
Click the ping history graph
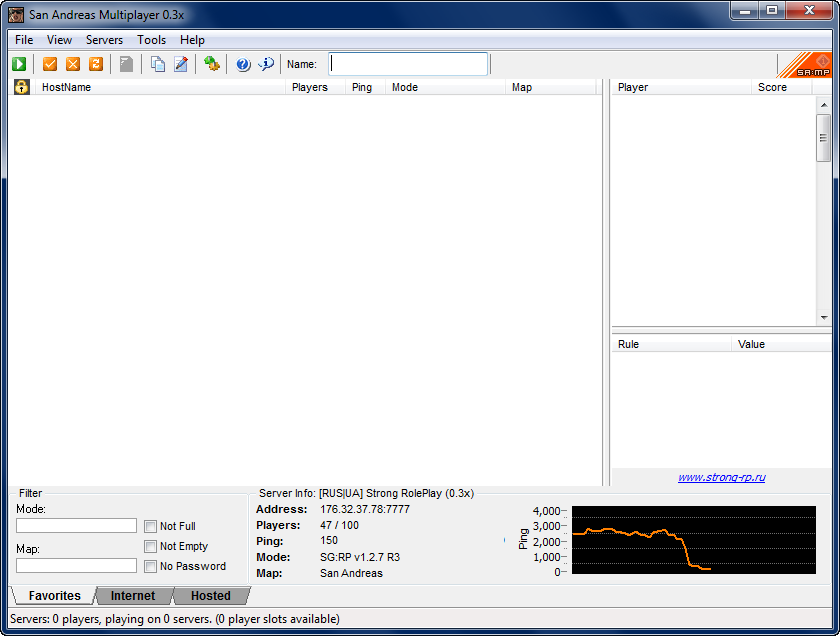click(694, 540)
